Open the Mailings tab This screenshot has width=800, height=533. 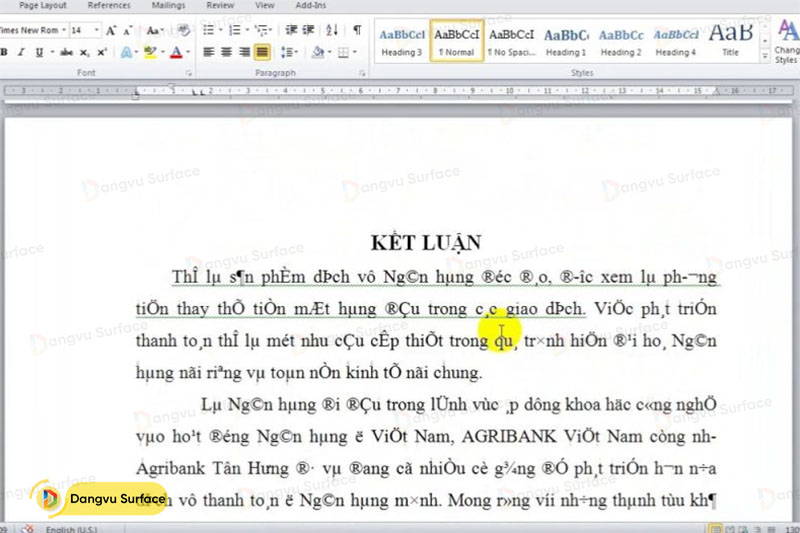(x=168, y=6)
